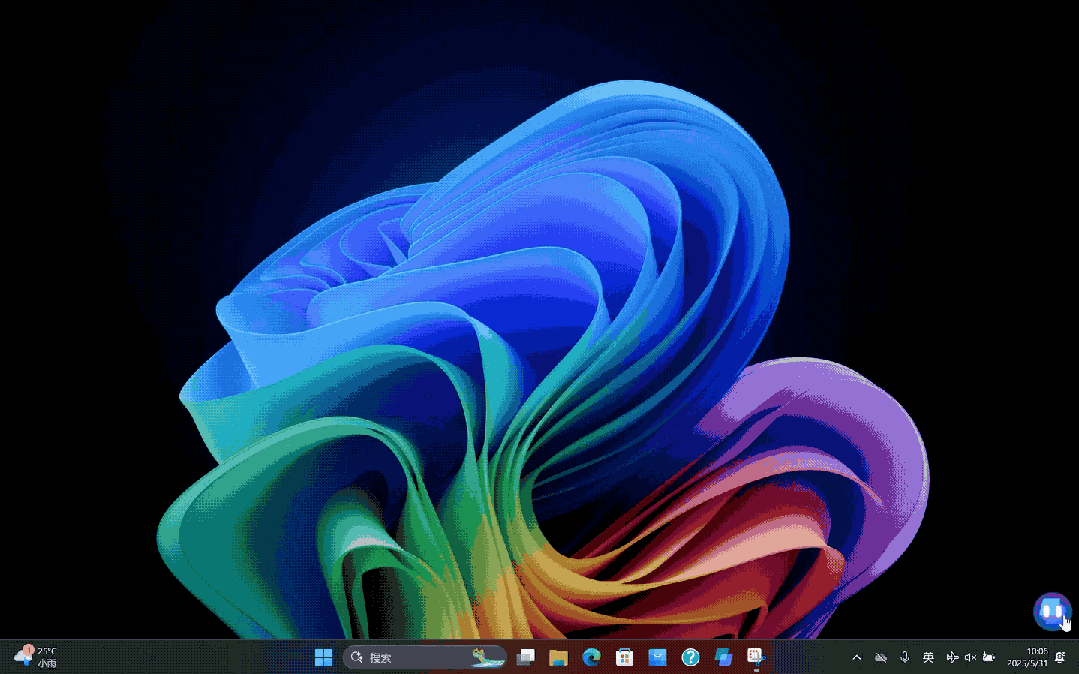The width and height of the screenshot is (1079, 674).
Task: Open the weather widget showing 小雨
Action: click(36, 657)
